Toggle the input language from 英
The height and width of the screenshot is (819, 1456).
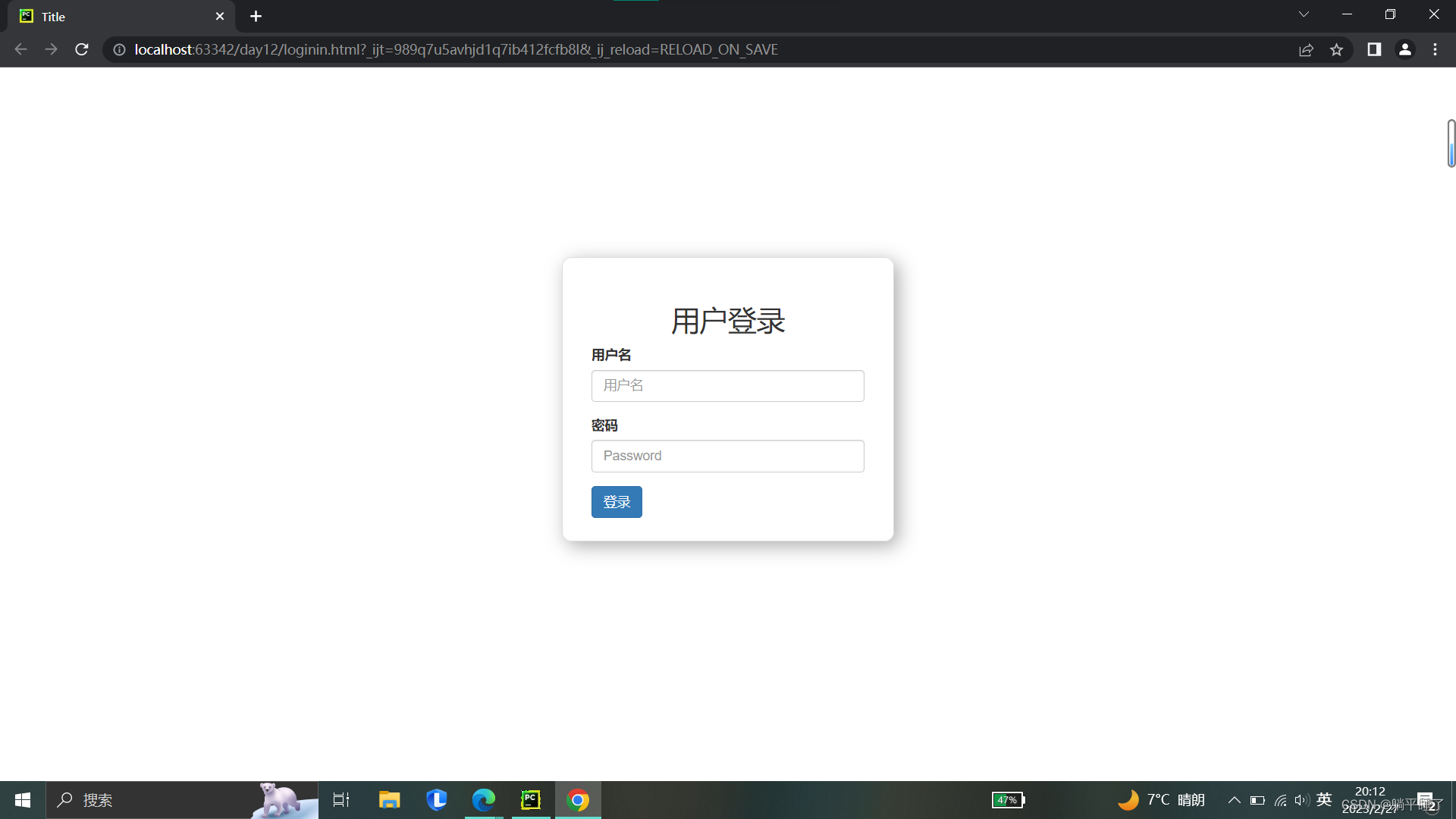point(1324,799)
